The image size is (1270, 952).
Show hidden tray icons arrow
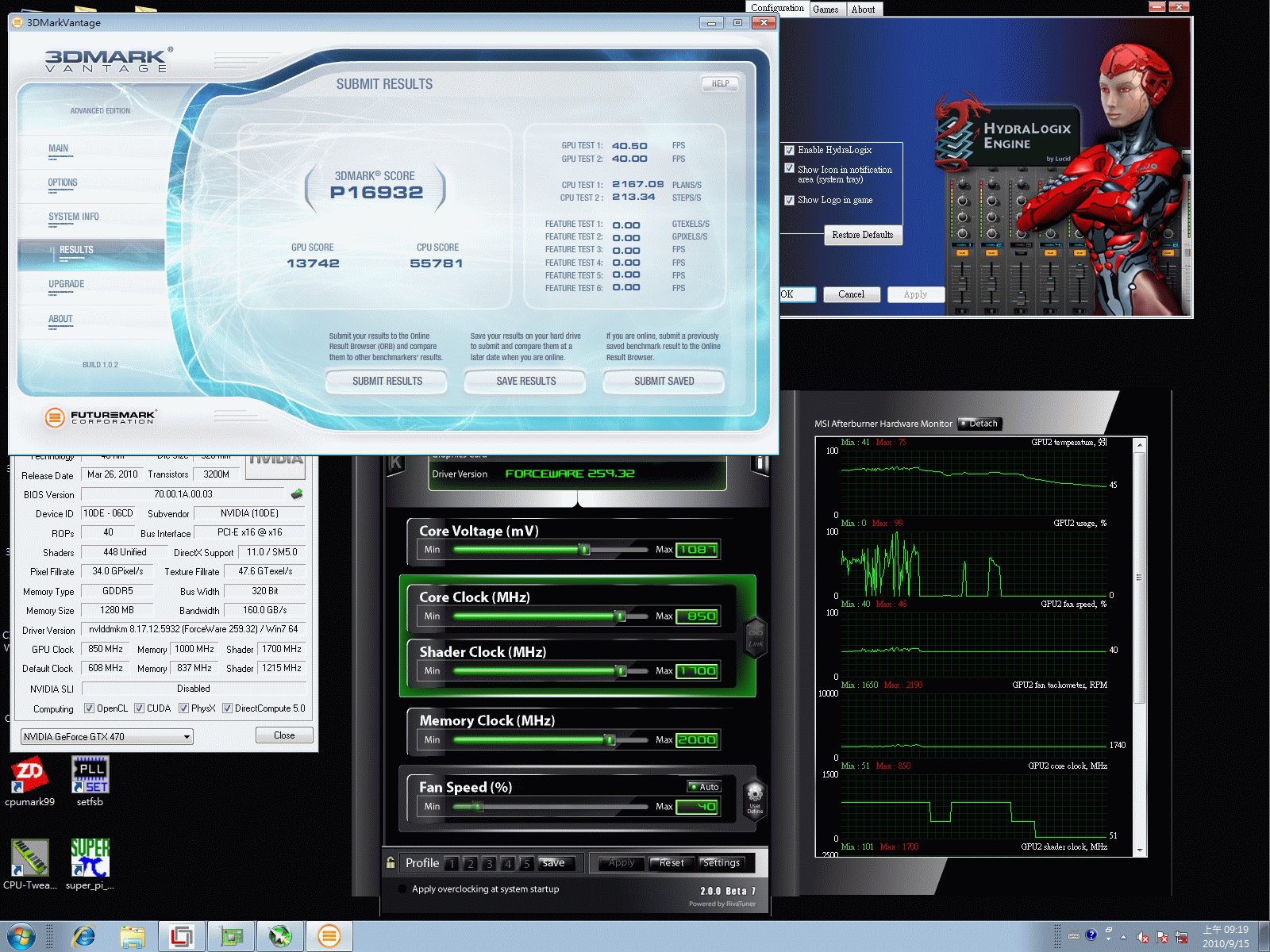(1123, 937)
